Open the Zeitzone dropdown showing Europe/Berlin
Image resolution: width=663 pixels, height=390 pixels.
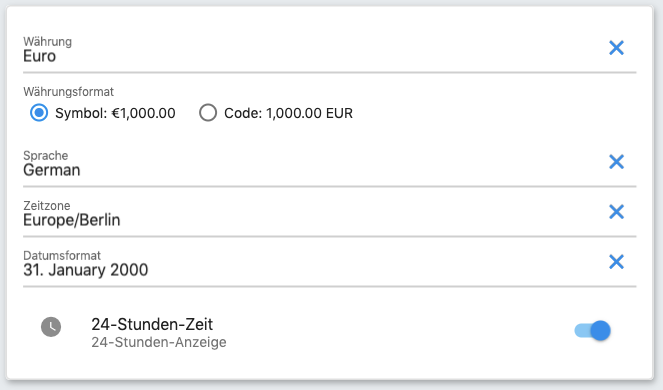pos(313,214)
